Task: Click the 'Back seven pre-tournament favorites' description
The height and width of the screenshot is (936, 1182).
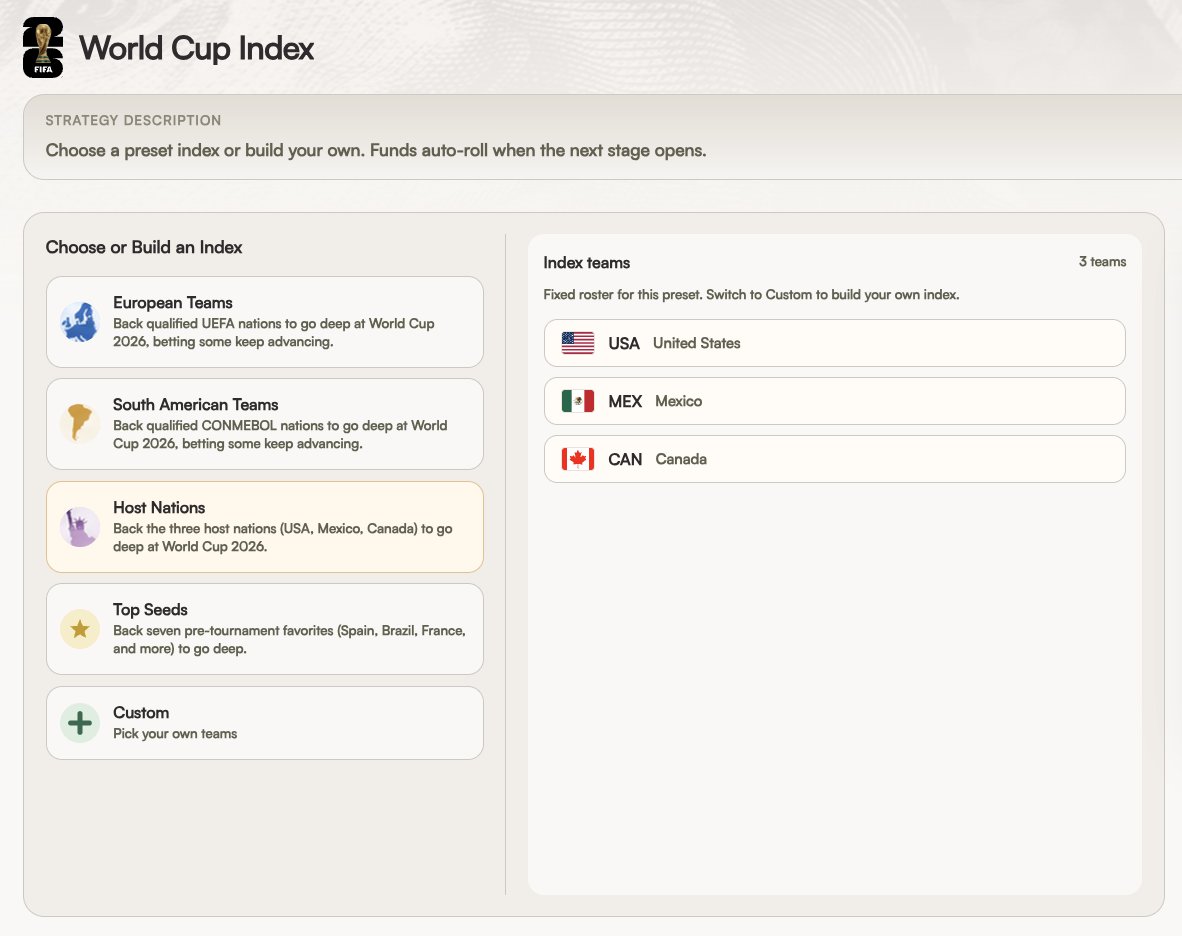Action: point(289,639)
